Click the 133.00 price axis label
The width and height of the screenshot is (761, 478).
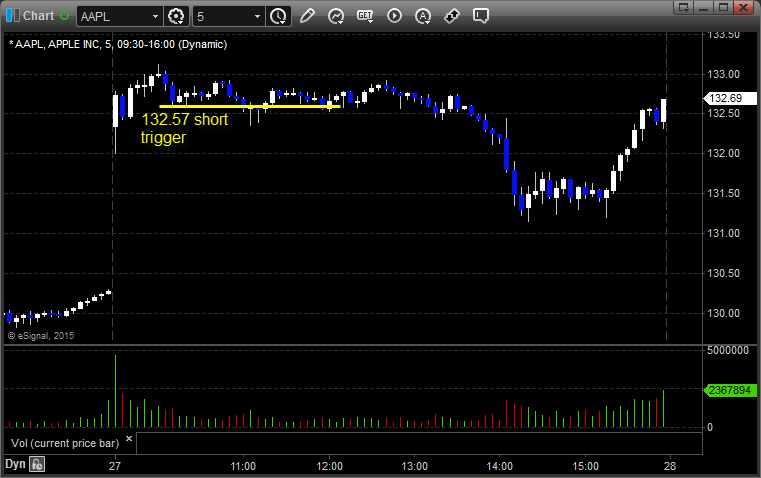coord(723,74)
